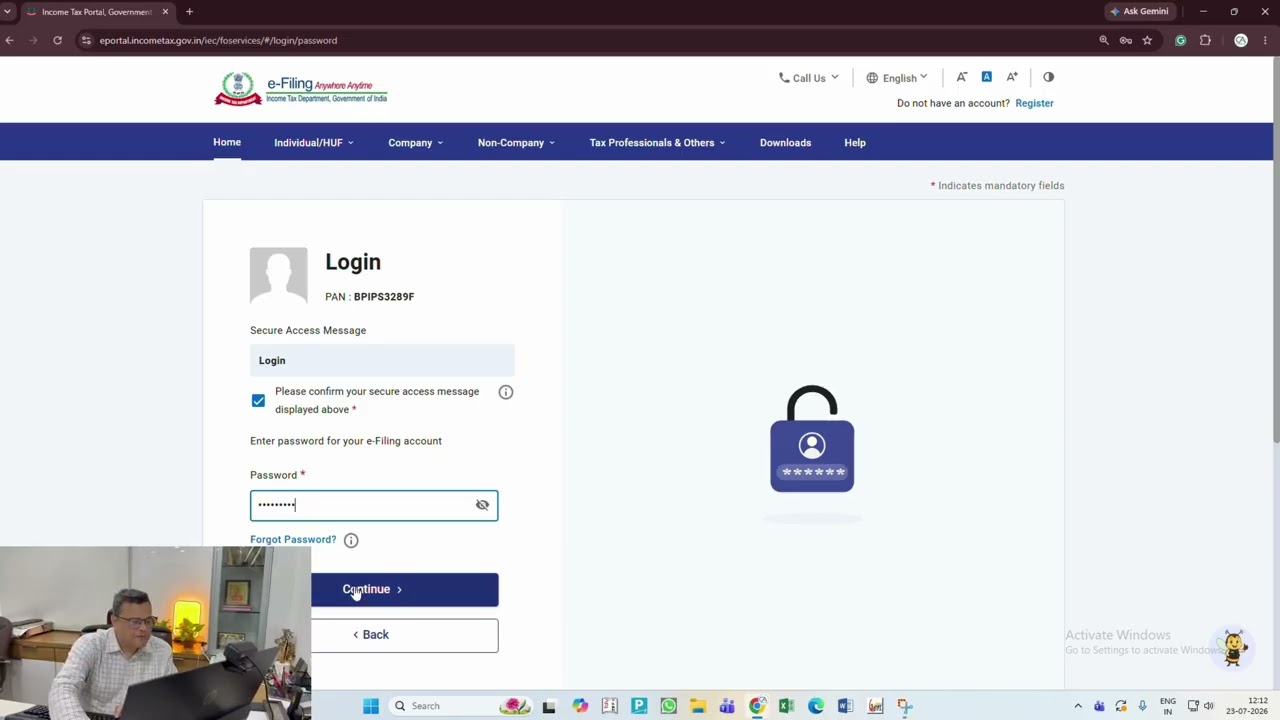Increase font size with A+ icon

1012,77
